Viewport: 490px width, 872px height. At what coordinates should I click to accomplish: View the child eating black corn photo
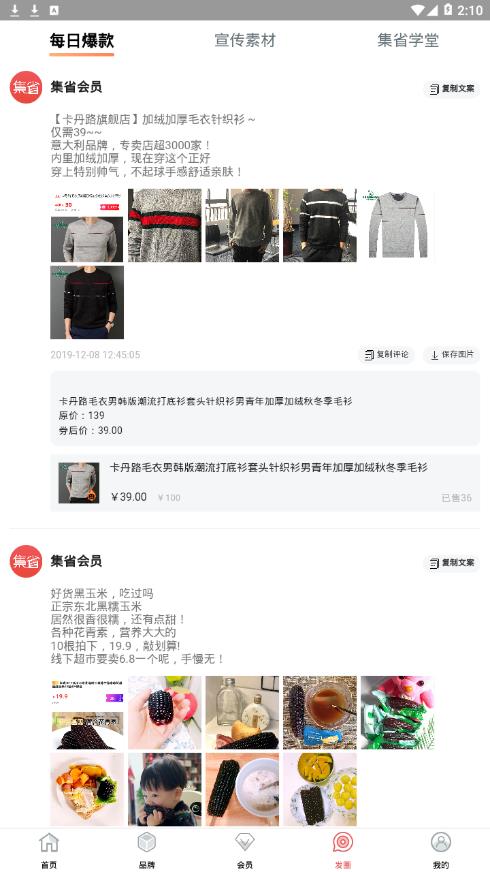pyautogui.click(x=165, y=789)
